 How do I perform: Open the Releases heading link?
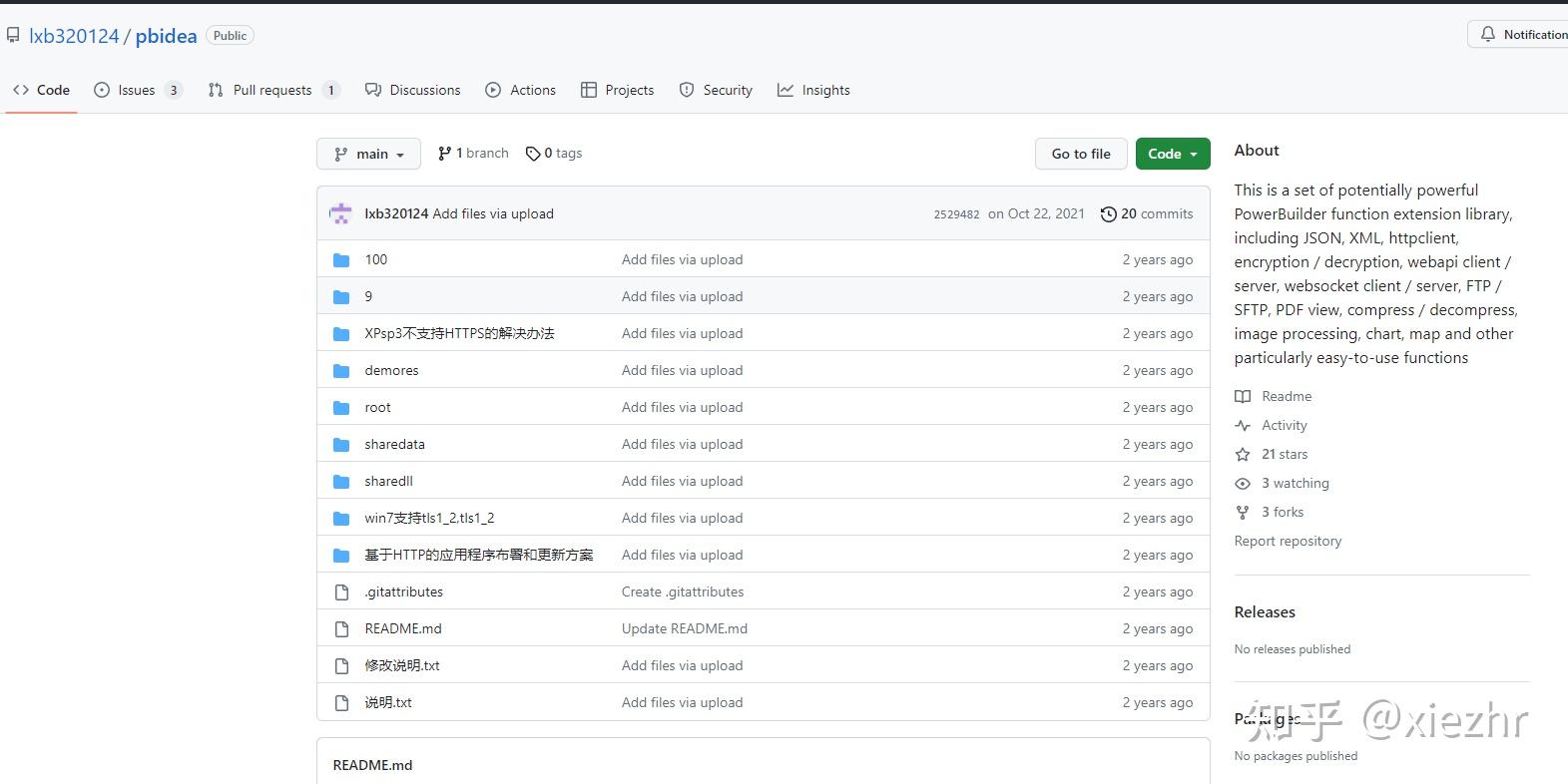[1265, 611]
